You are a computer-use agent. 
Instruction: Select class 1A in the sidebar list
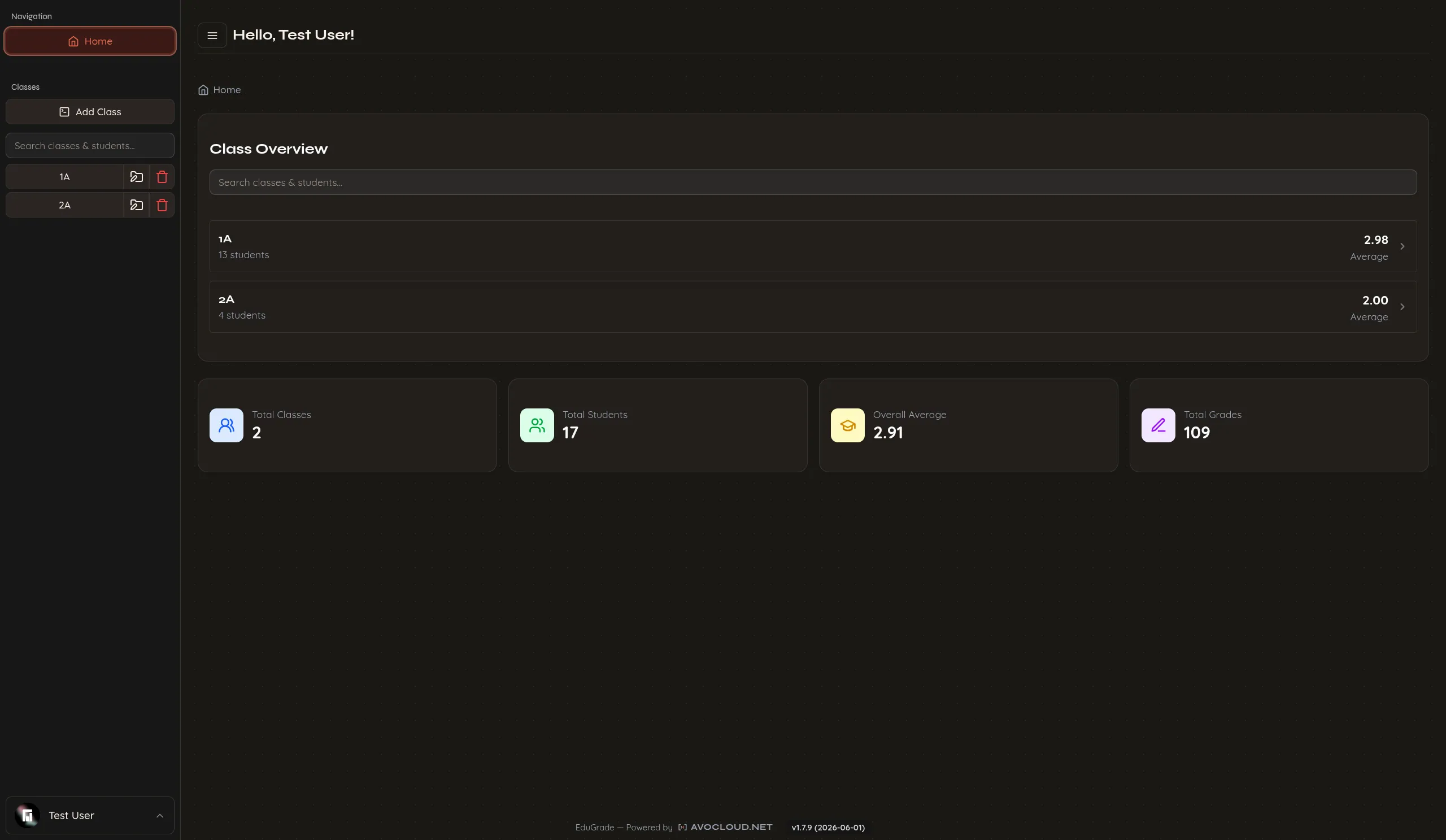click(64, 177)
